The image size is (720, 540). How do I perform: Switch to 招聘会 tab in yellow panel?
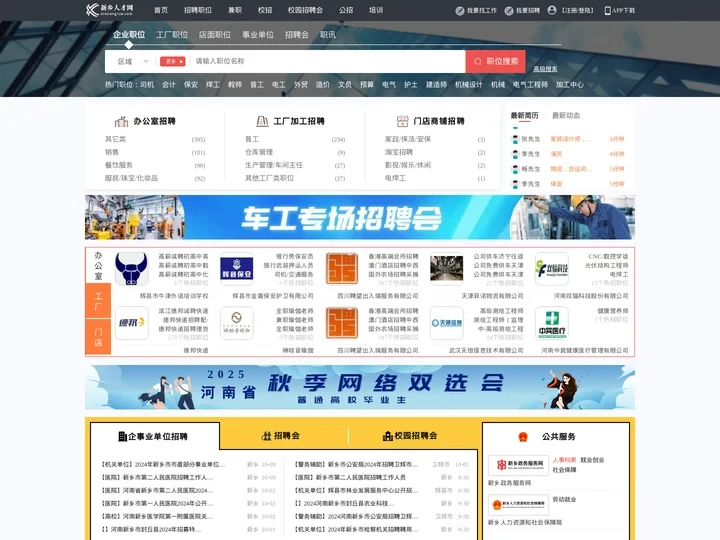(280, 436)
